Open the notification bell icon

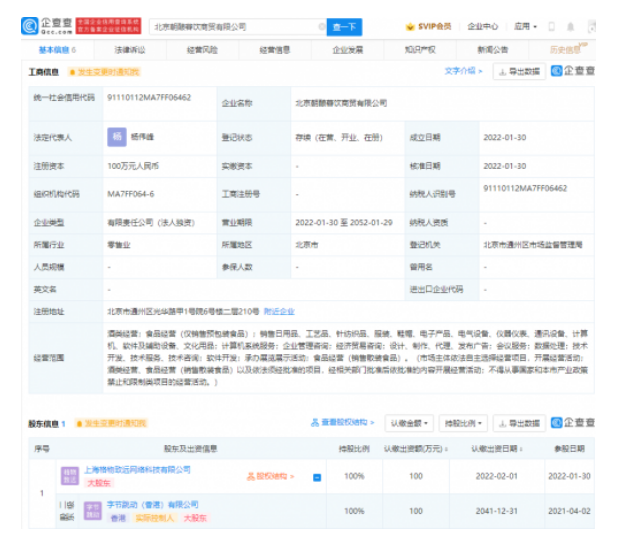(x=571, y=27)
